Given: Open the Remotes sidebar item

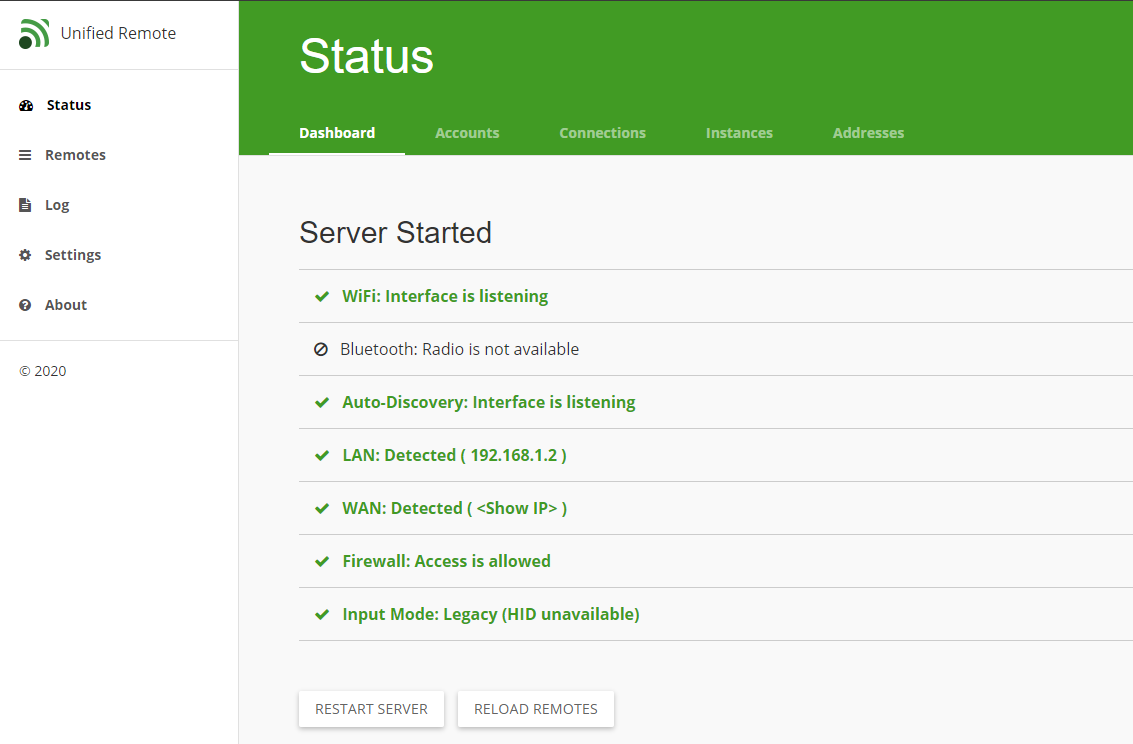Looking at the screenshot, I should tap(119, 155).
